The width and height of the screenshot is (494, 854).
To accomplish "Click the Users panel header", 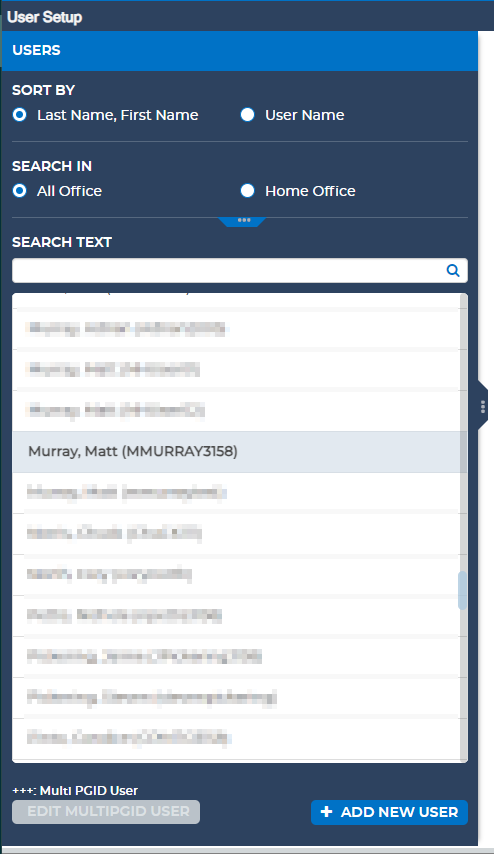I will (240, 51).
